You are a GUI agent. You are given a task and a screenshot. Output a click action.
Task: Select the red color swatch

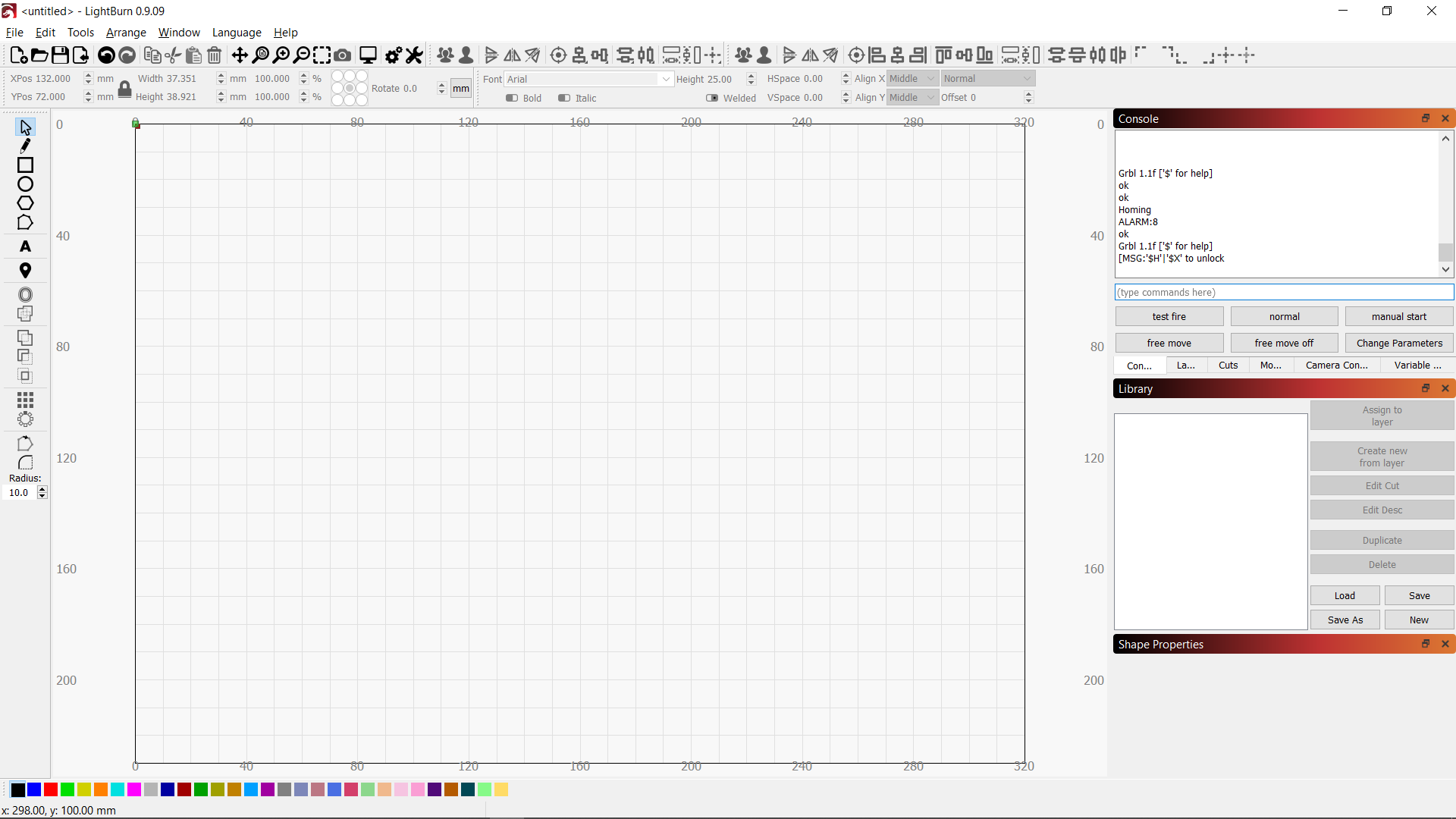pos(51,790)
